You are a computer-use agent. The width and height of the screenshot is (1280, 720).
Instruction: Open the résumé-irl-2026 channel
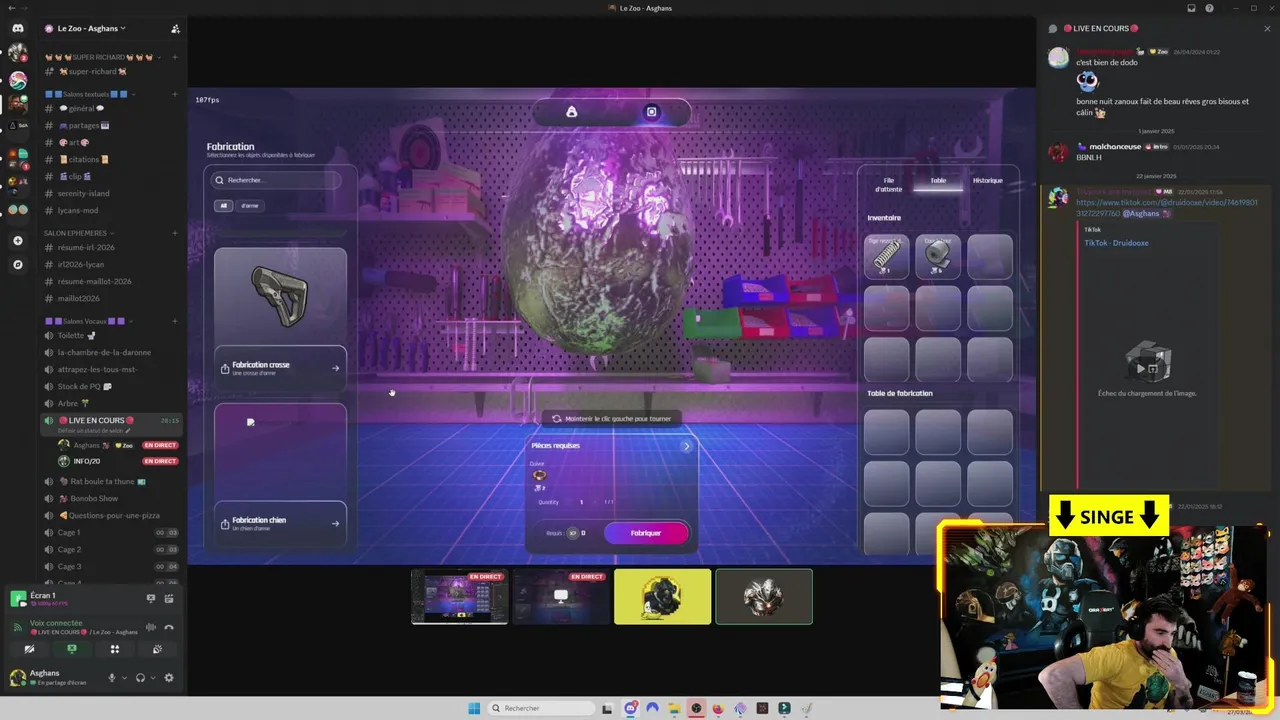[x=111, y=247]
